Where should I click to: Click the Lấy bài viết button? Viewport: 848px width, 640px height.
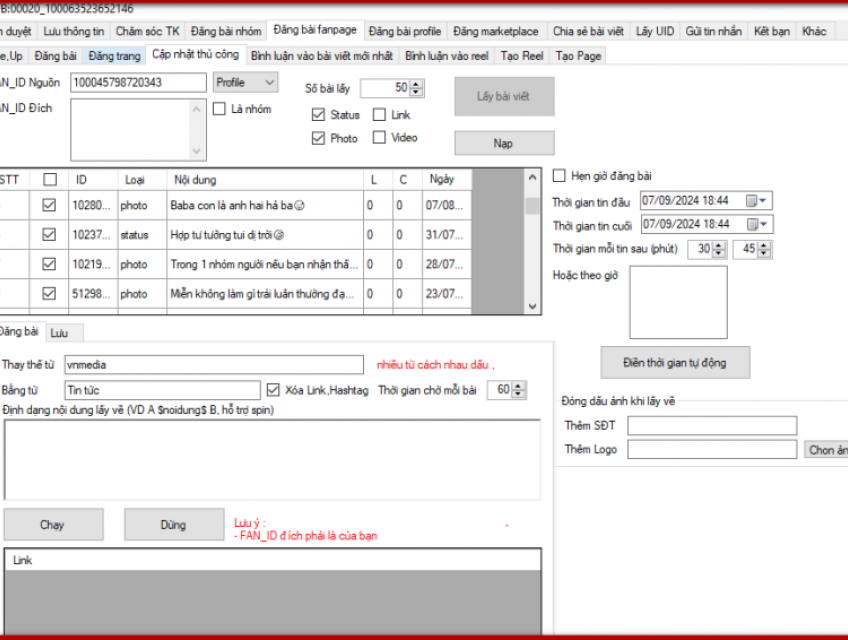tap(503, 97)
